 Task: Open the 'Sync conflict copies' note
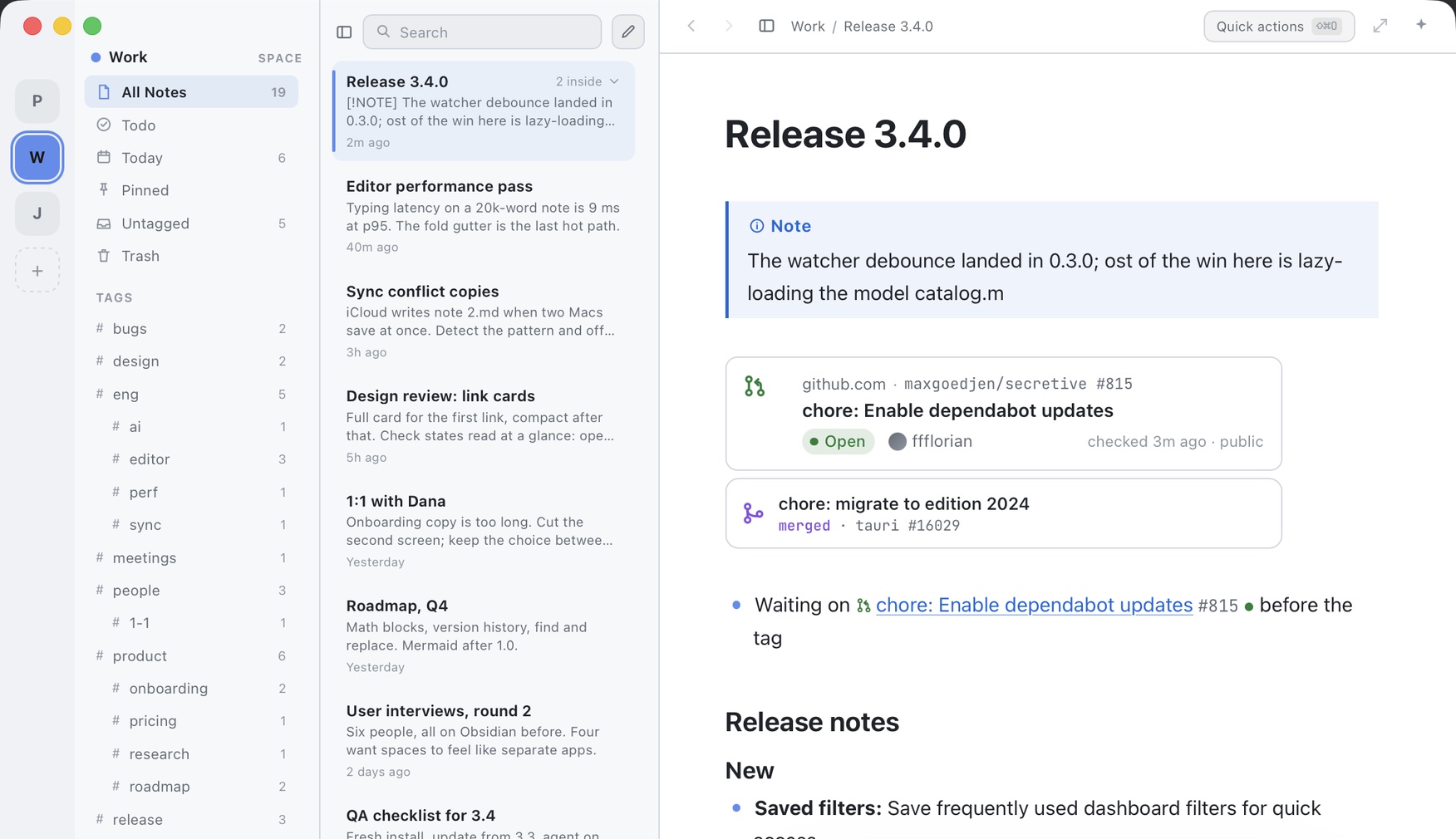[x=484, y=321]
